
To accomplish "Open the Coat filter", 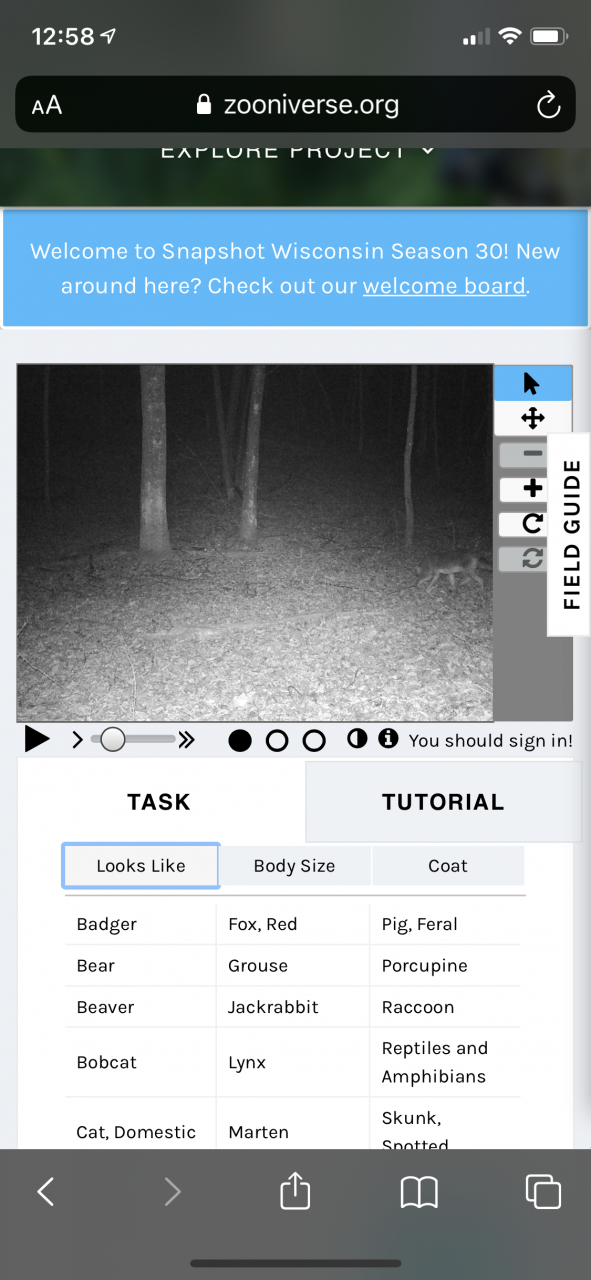I will coord(448,866).
